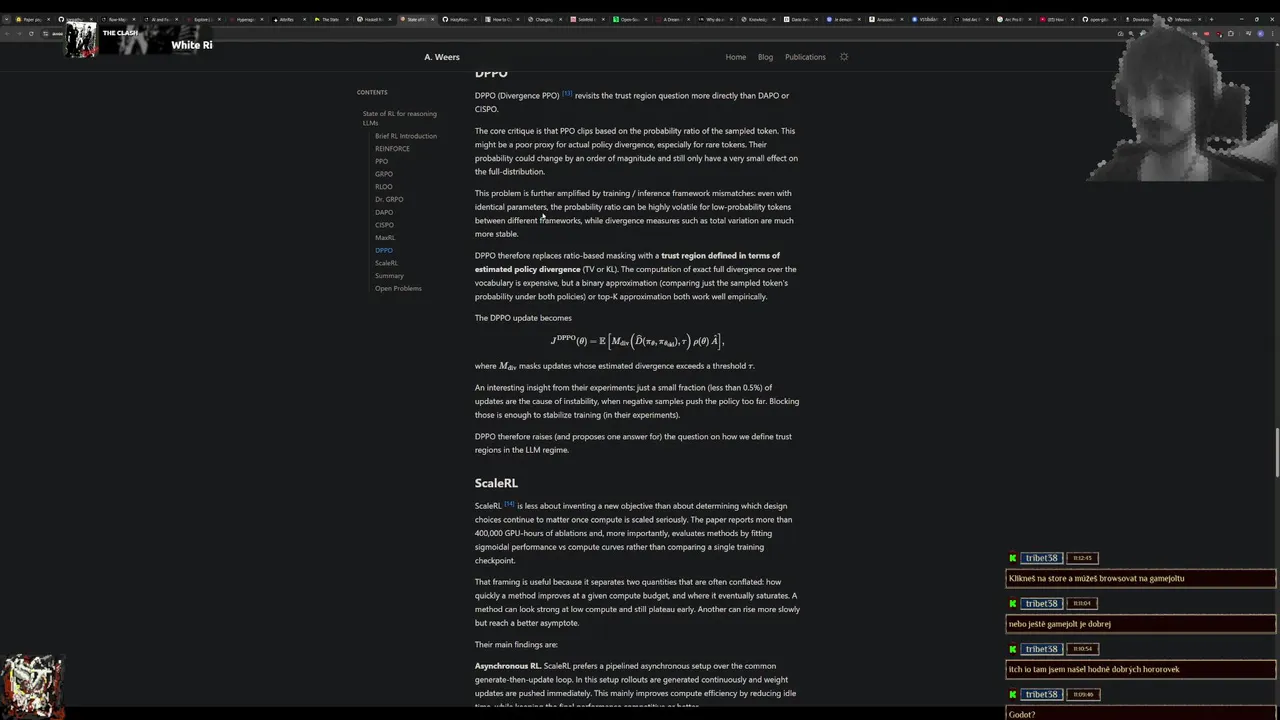Open the Home nav link
The height and width of the screenshot is (720, 1280).
(x=736, y=57)
